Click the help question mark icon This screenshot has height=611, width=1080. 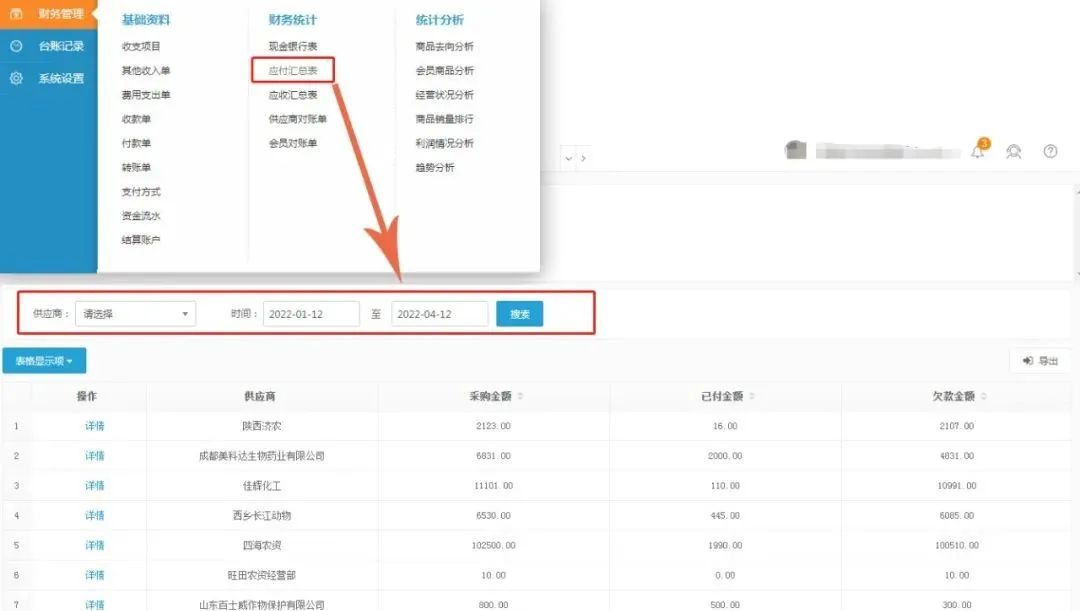(1050, 152)
